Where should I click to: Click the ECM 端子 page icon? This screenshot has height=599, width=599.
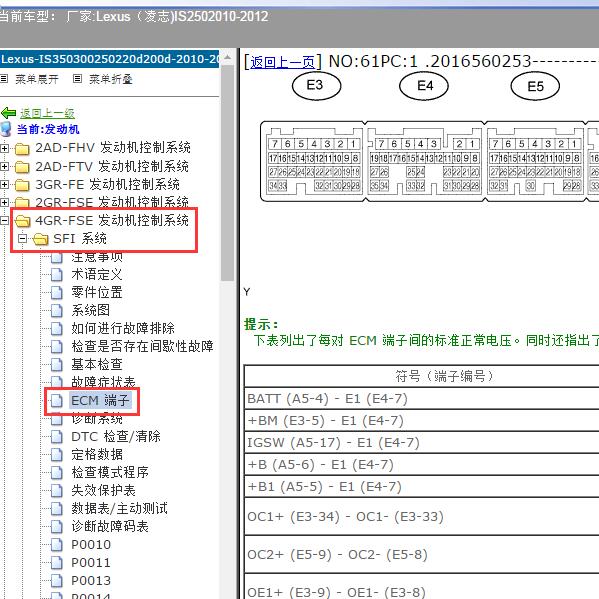(57, 401)
